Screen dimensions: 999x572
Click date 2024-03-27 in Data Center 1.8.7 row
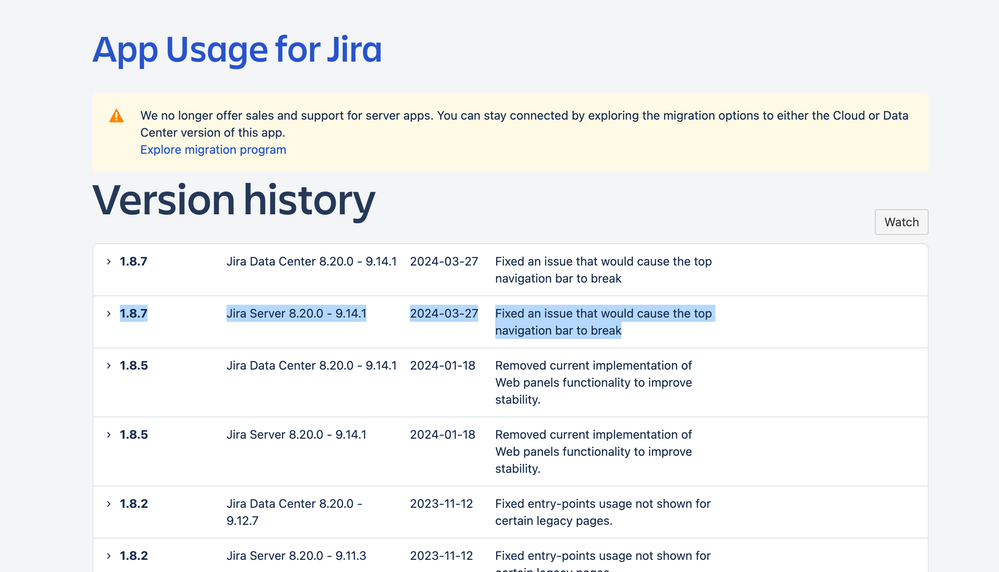[x=444, y=261]
